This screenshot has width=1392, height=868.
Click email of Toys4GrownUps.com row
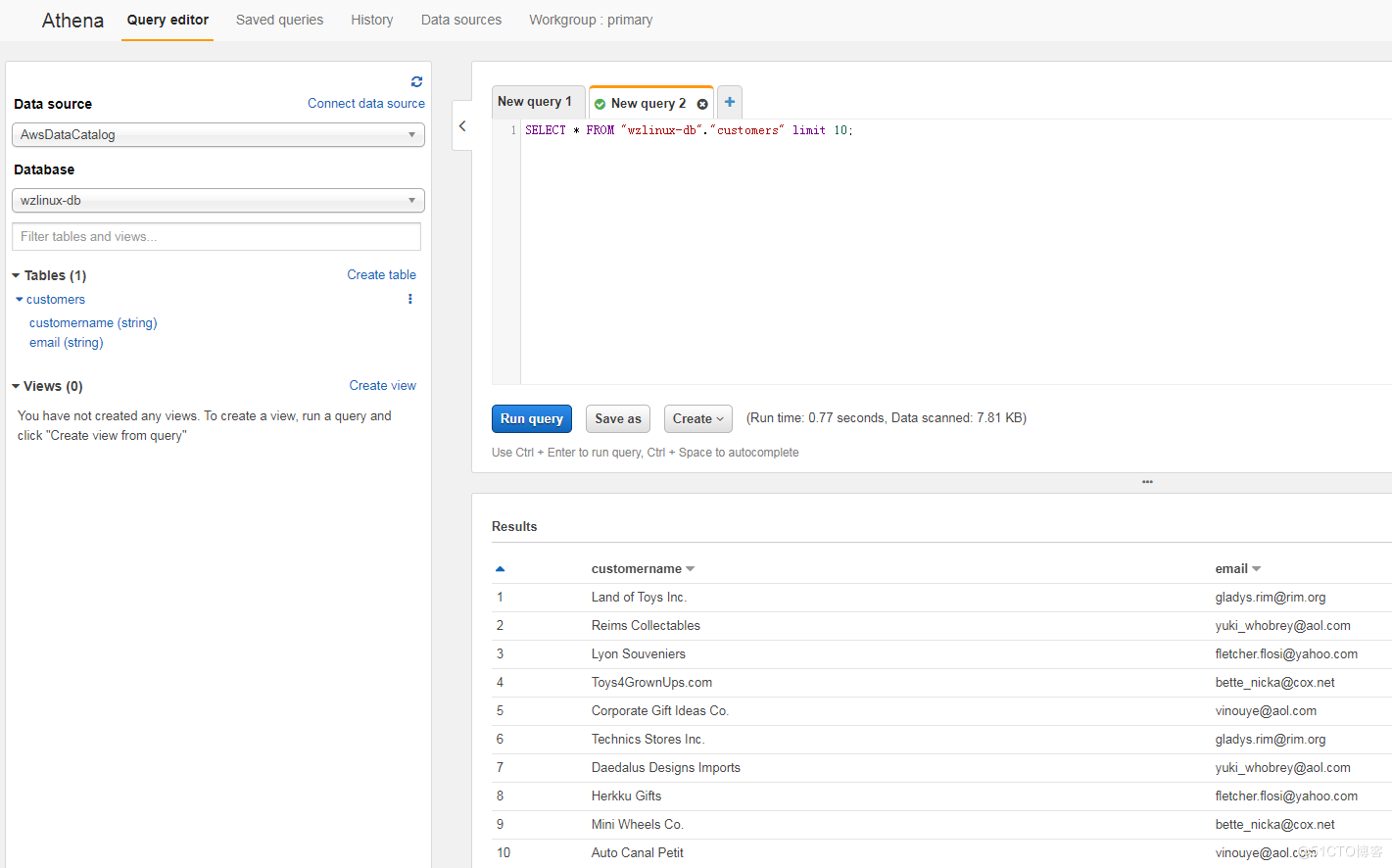pyautogui.click(x=1275, y=683)
